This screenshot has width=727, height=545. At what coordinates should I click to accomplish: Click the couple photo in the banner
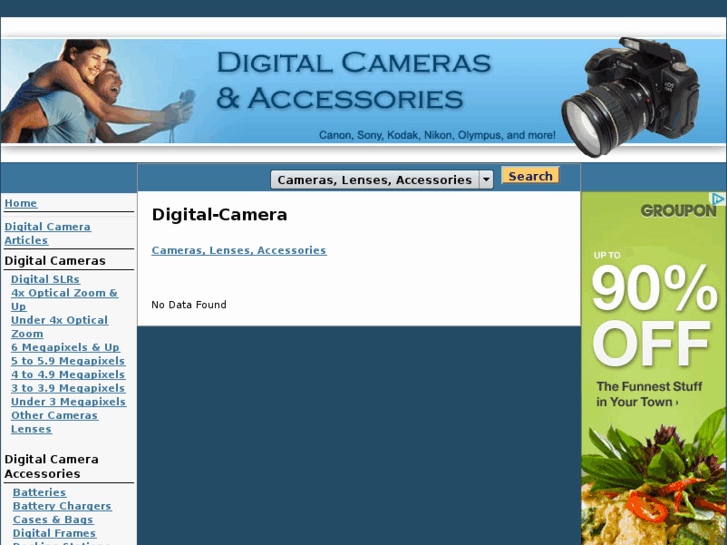pyautogui.click(x=97, y=91)
